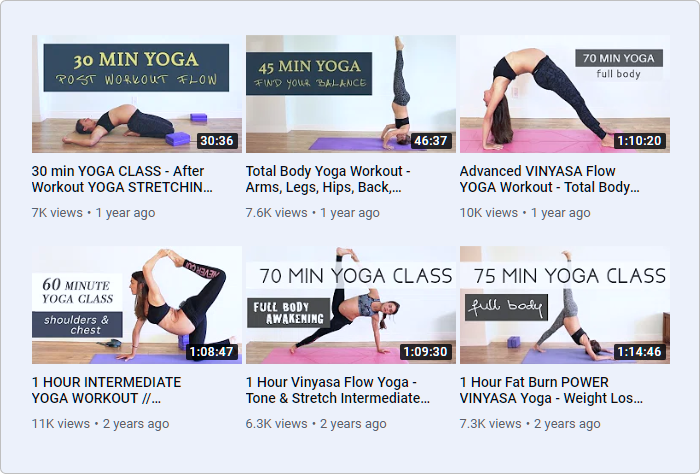Open the 70 MIN YOGA full body thumbnail
This screenshot has width=700, height=474.
[x=565, y=94]
